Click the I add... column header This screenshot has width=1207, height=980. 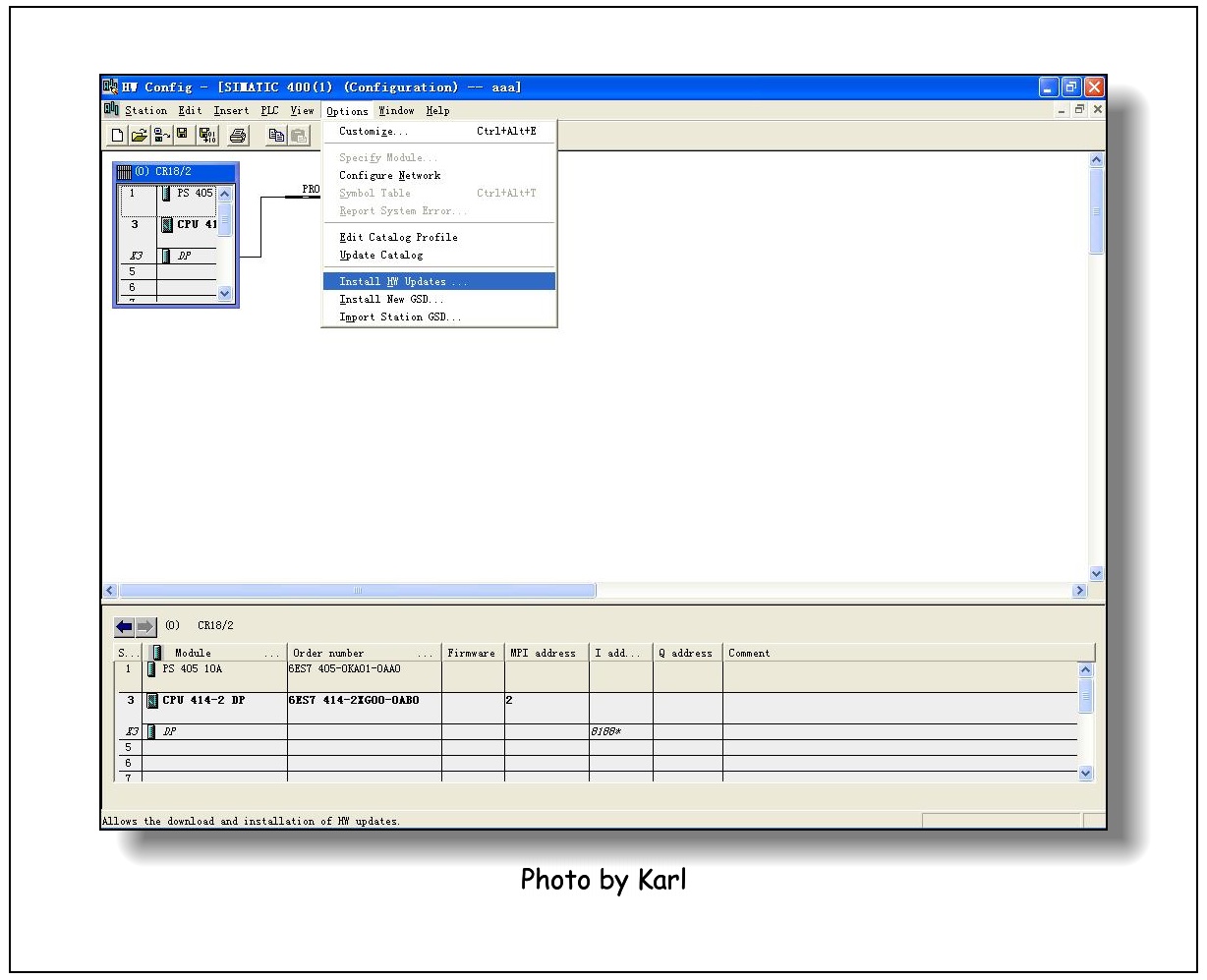coord(621,653)
